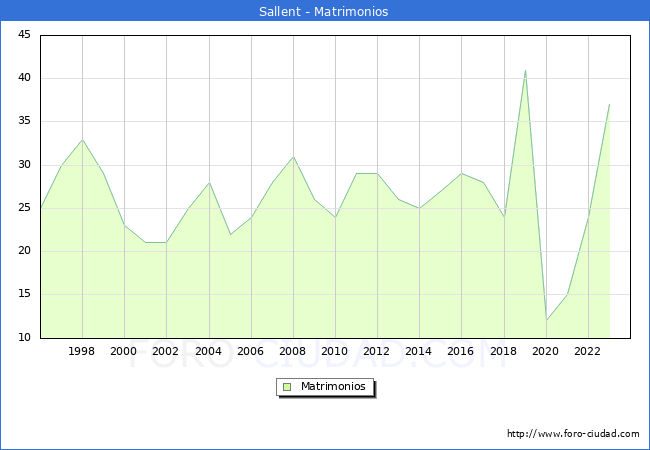Open the http://www.foro-ciudad.com link
650x450 pixels.
573,433
